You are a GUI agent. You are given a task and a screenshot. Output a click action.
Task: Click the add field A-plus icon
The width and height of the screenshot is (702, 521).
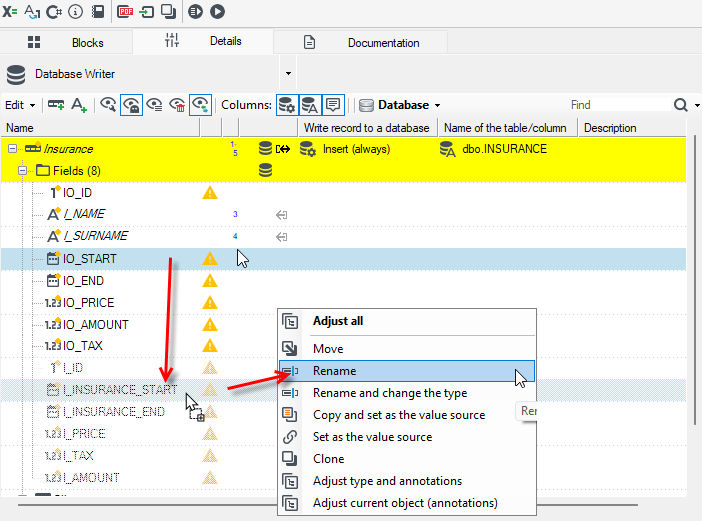pyautogui.click(x=79, y=105)
